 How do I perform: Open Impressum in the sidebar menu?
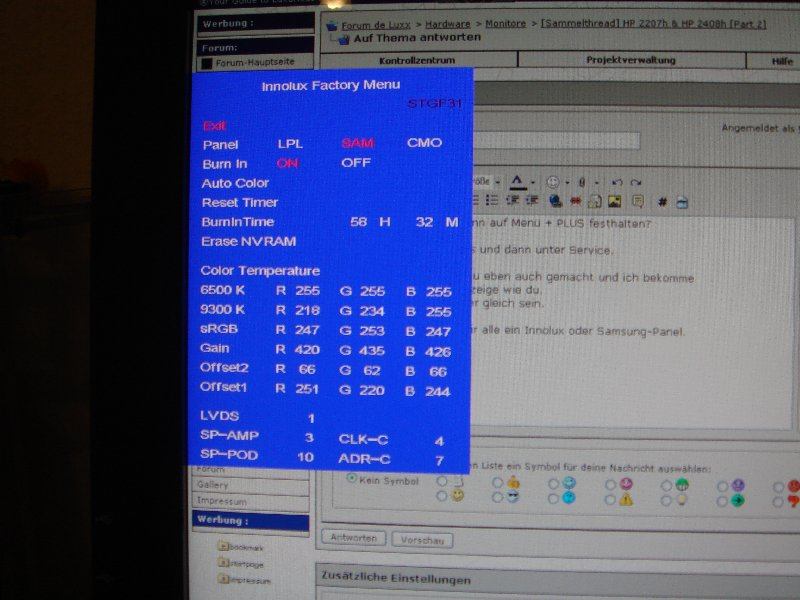[x=222, y=501]
